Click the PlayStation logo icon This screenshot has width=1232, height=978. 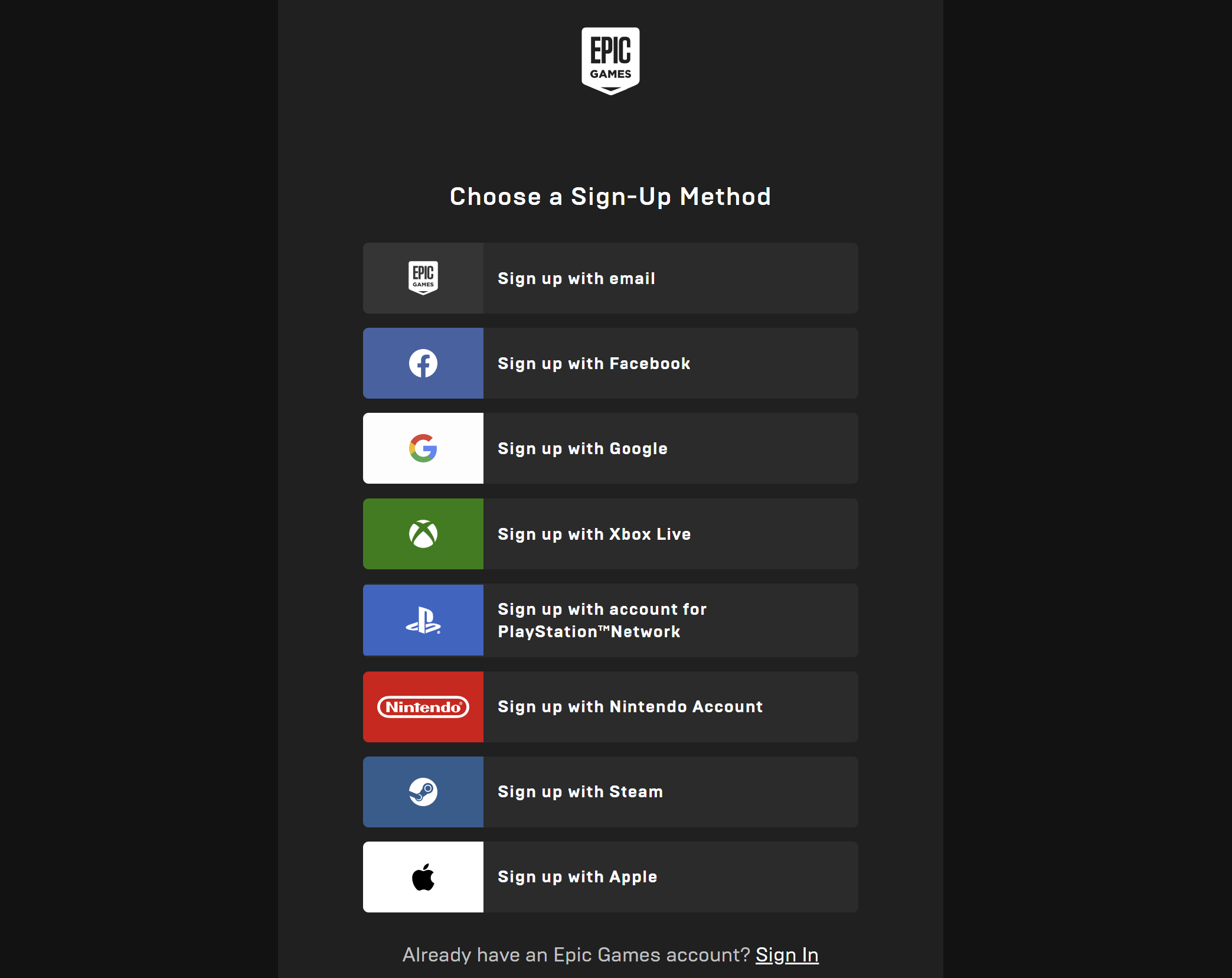tap(423, 620)
